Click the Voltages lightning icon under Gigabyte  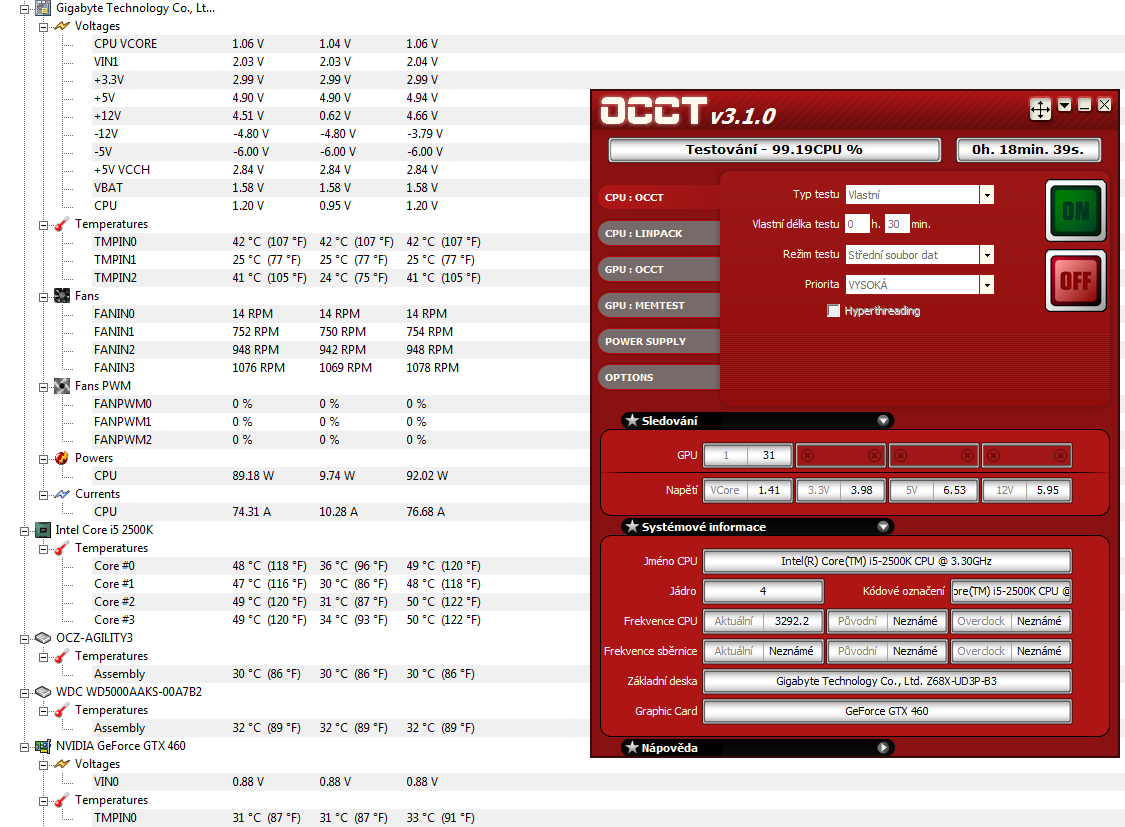click(x=62, y=26)
